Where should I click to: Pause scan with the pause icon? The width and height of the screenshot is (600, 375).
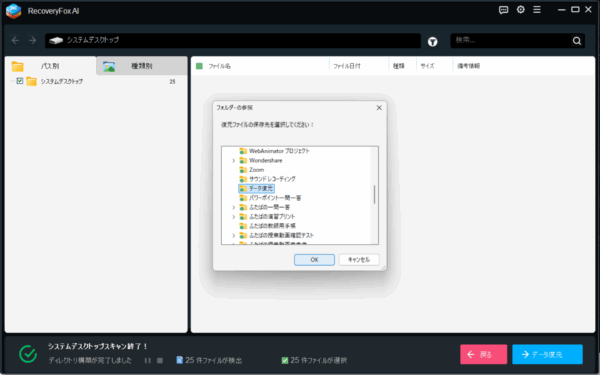click(148, 360)
